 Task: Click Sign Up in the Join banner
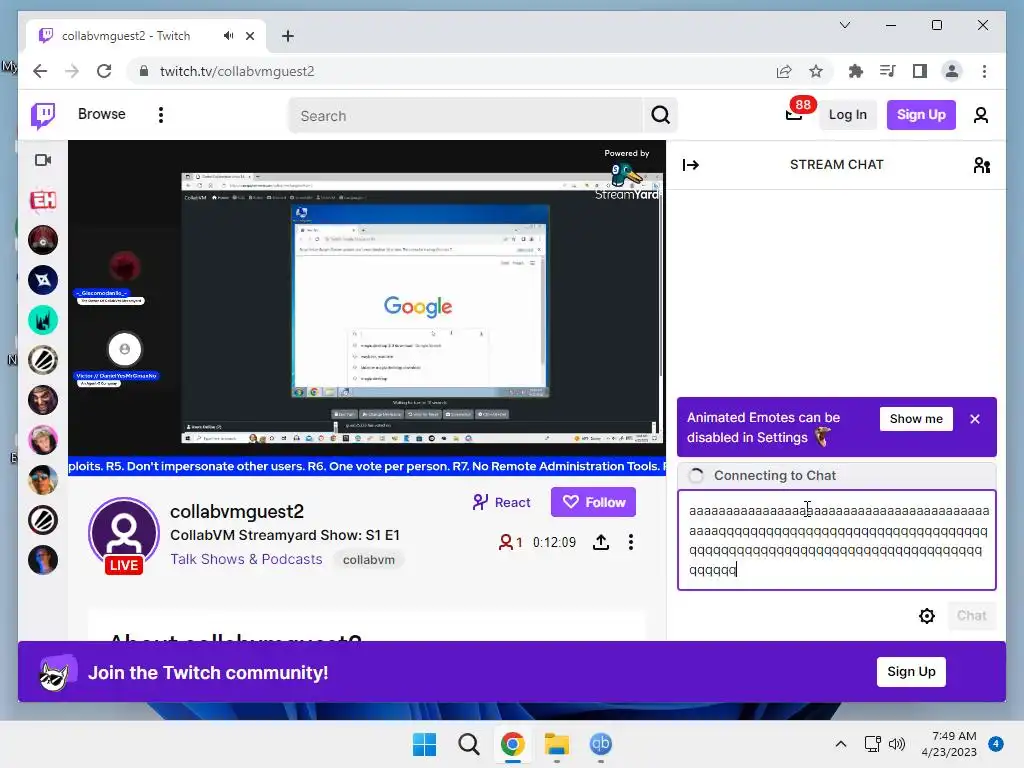tap(911, 671)
